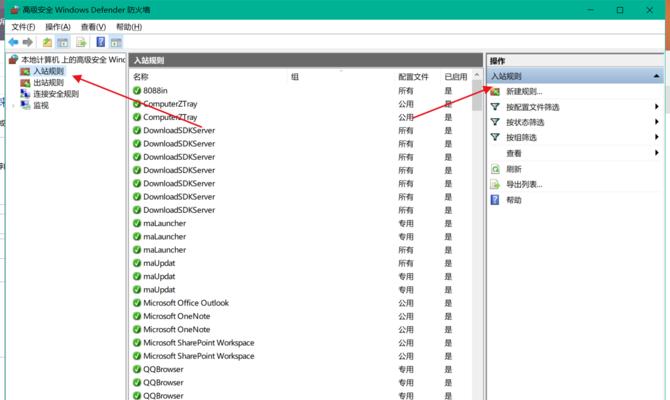
Task: Click 新建规则... action link
Action: pos(524,91)
